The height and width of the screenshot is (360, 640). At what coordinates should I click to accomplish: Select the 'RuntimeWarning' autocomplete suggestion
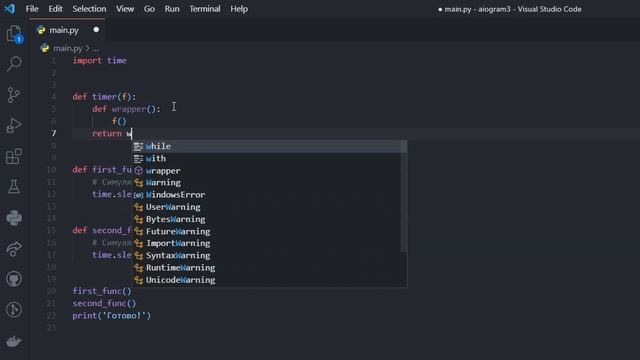pos(267,268)
